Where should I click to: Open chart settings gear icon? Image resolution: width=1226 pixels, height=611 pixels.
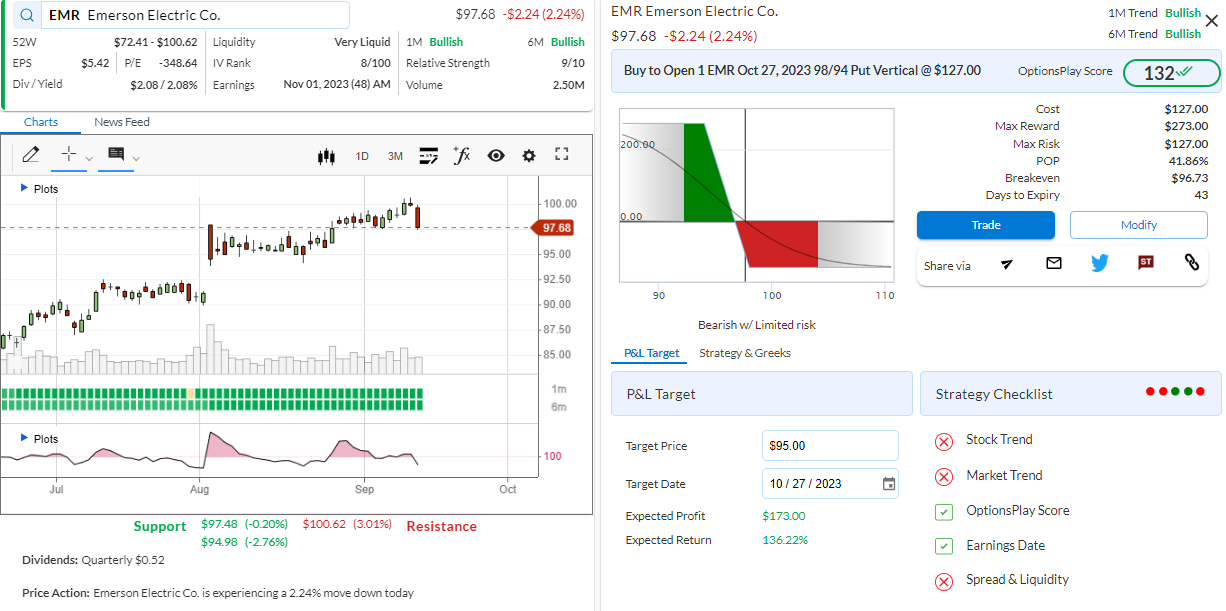529,155
